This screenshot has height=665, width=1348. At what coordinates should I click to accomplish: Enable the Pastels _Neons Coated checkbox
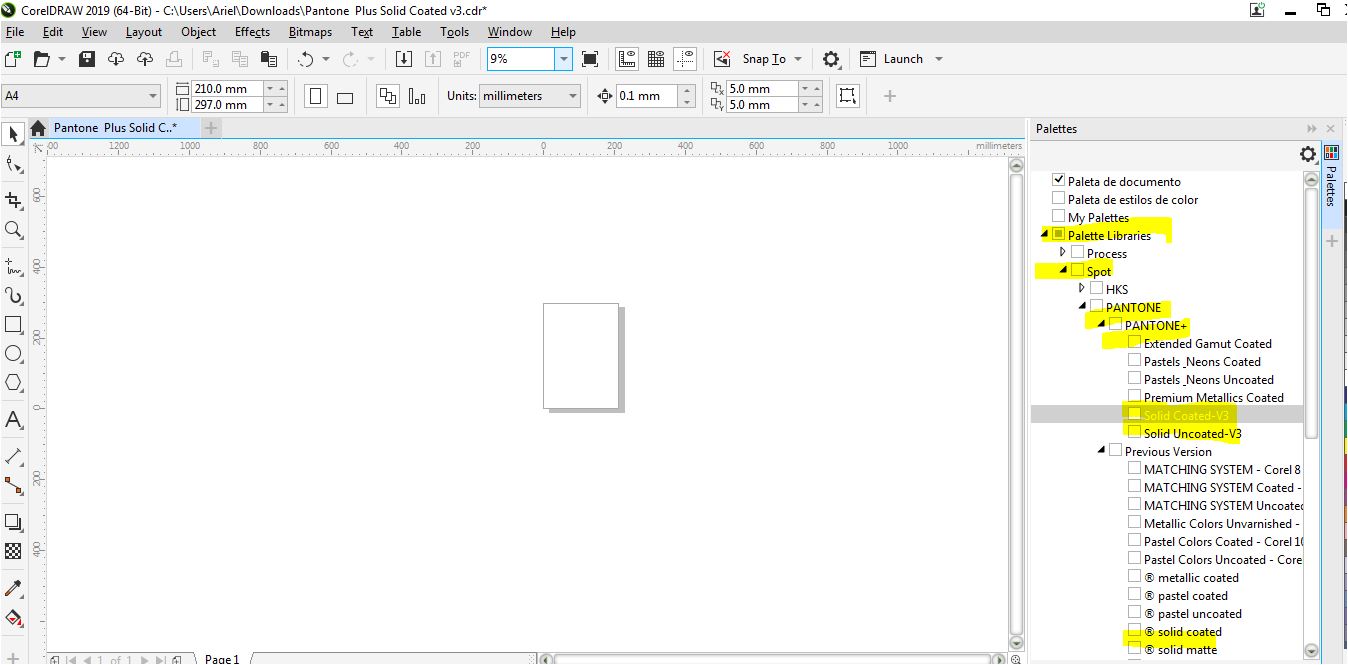1135,361
